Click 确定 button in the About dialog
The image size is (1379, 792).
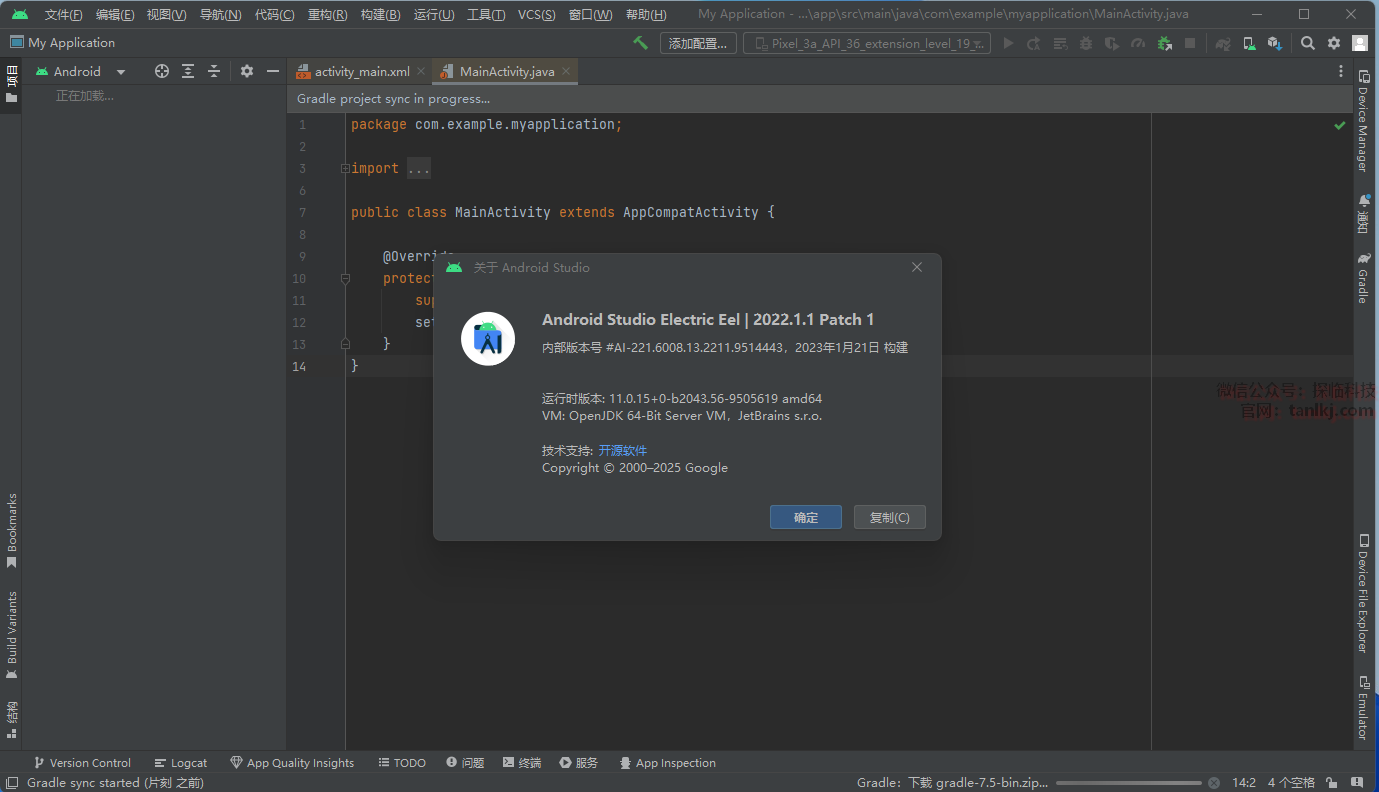(805, 517)
